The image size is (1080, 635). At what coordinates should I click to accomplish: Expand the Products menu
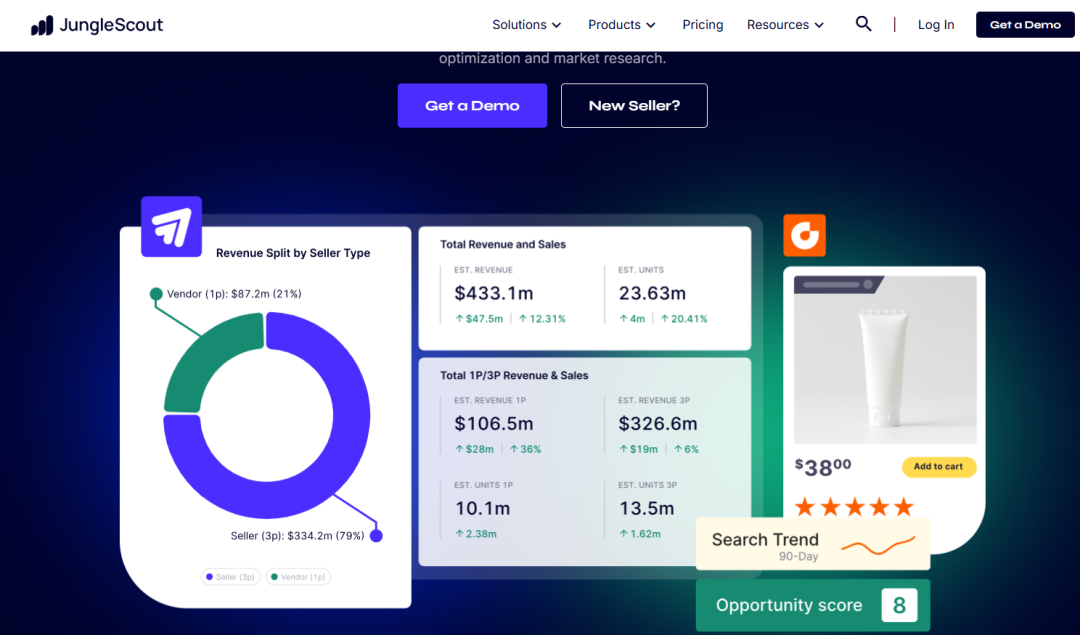click(622, 25)
